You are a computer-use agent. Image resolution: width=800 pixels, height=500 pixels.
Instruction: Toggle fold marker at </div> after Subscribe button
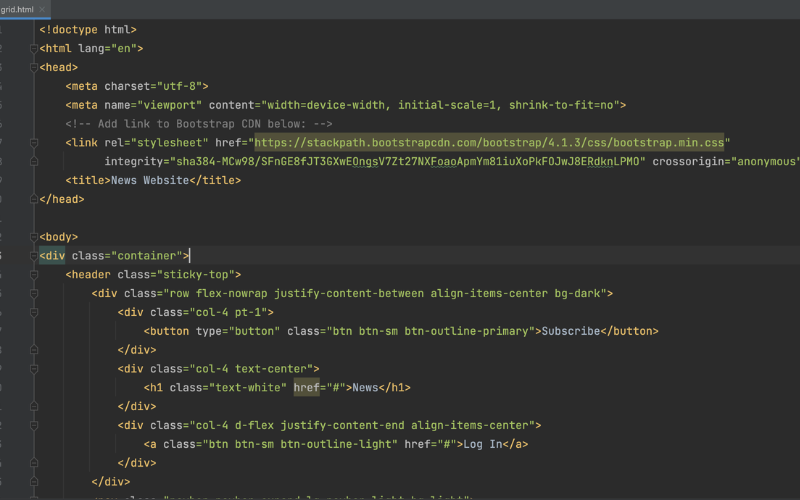coord(34,350)
